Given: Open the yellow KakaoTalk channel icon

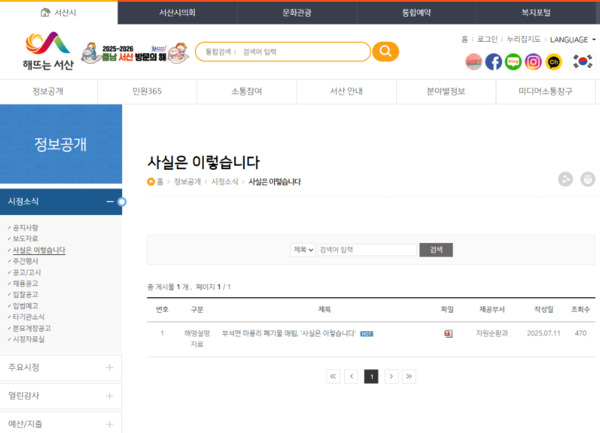Looking at the screenshot, I should click(553, 62).
